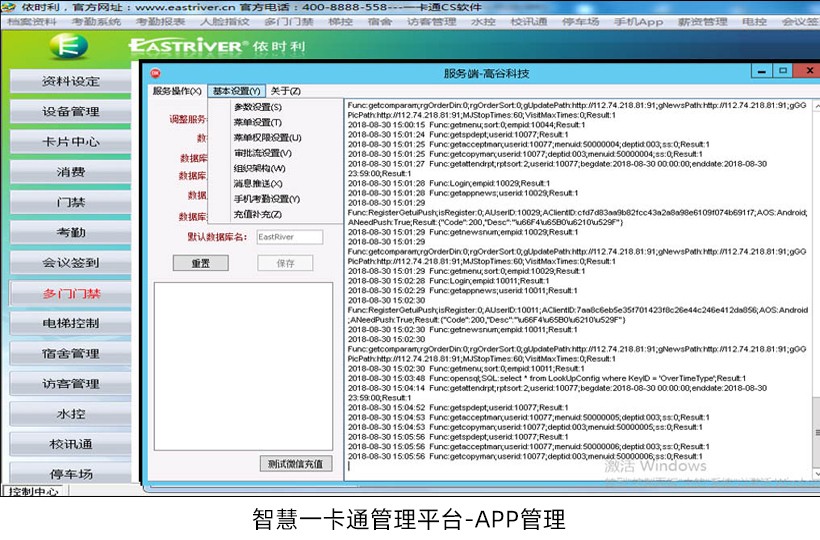Select 充值补充(Z) menu entry
The height and width of the screenshot is (540, 820).
[259, 214]
